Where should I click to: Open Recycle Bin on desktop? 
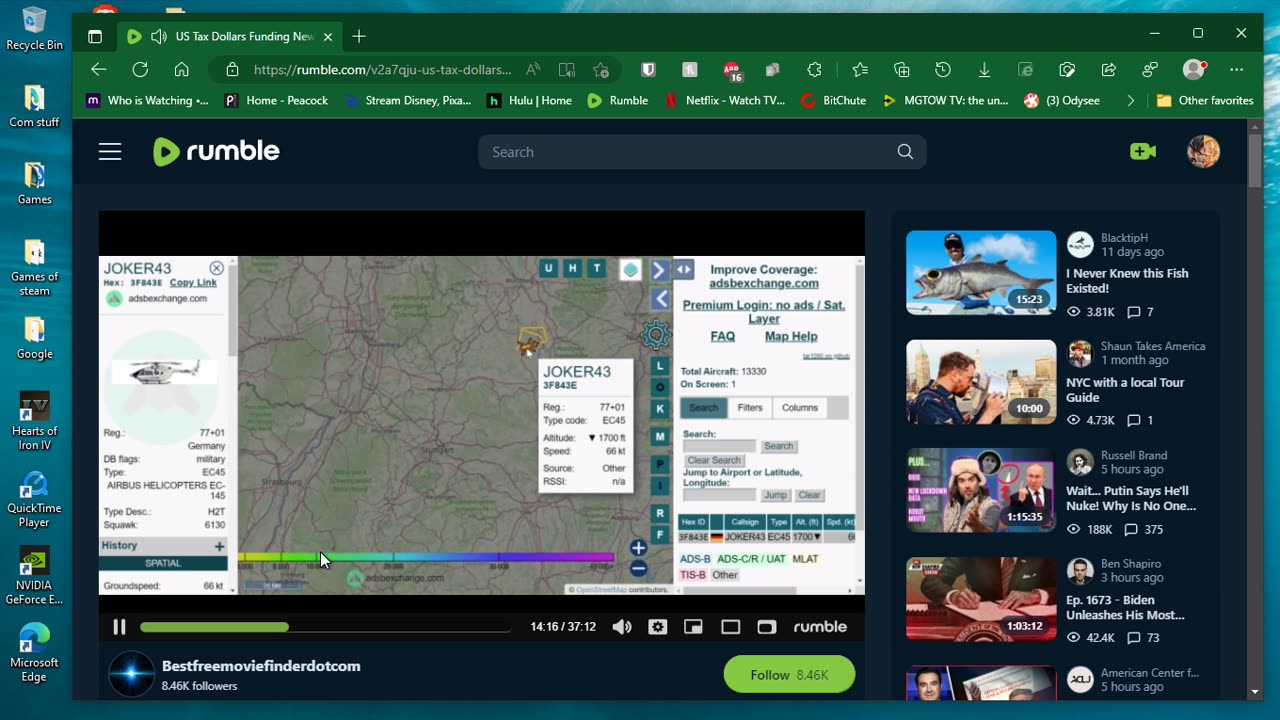tap(34, 29)
